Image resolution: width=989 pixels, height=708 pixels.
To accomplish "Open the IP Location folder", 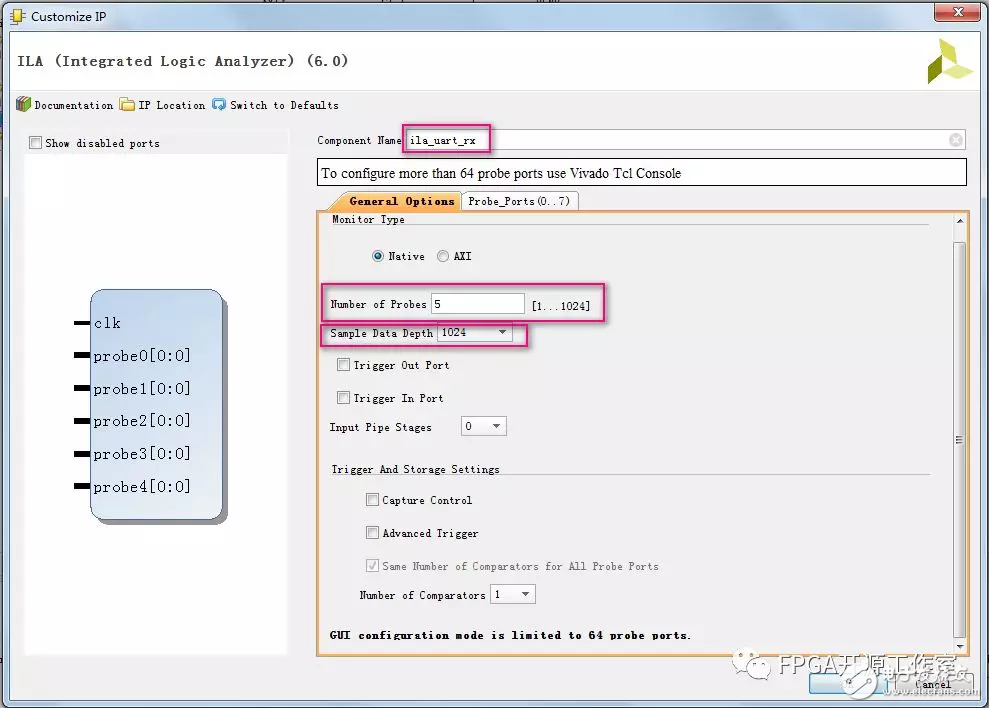I will 163,105.
